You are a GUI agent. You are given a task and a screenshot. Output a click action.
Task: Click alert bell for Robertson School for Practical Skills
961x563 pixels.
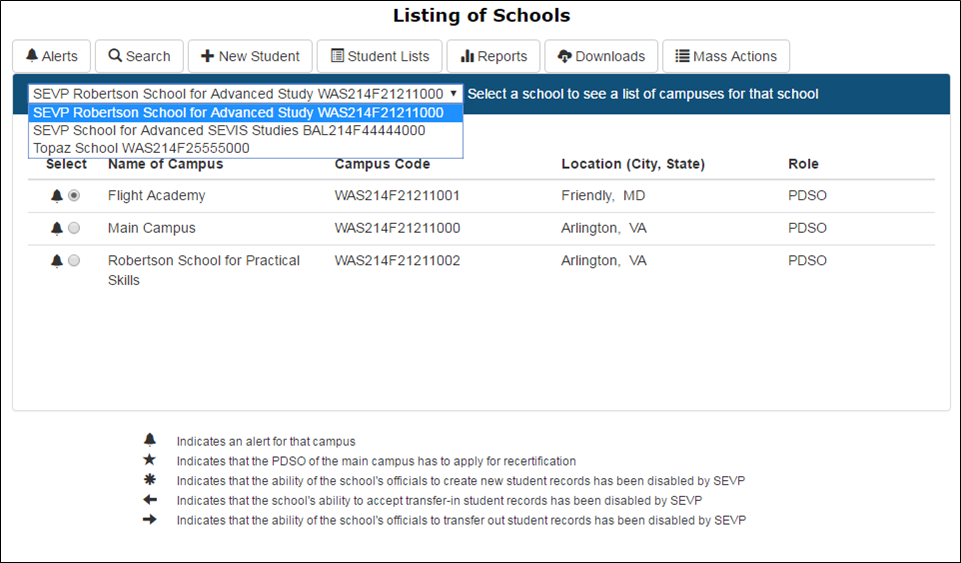point(56,260)
